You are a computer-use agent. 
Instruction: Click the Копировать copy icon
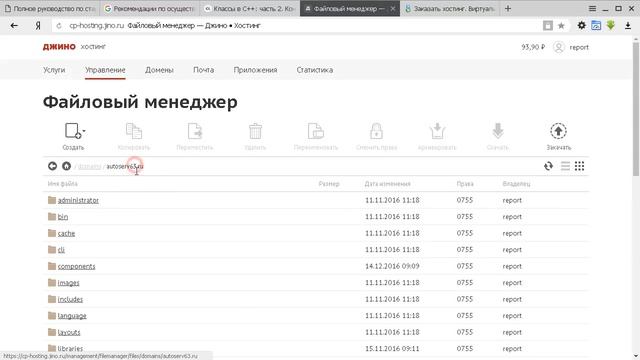[x=133, y=131]
